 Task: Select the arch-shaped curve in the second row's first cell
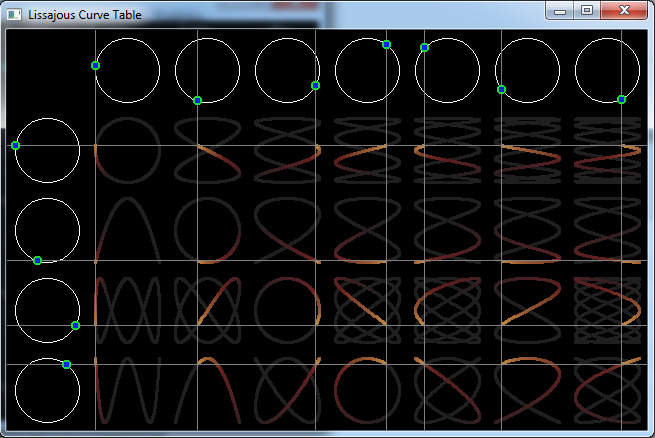[127, 229]
